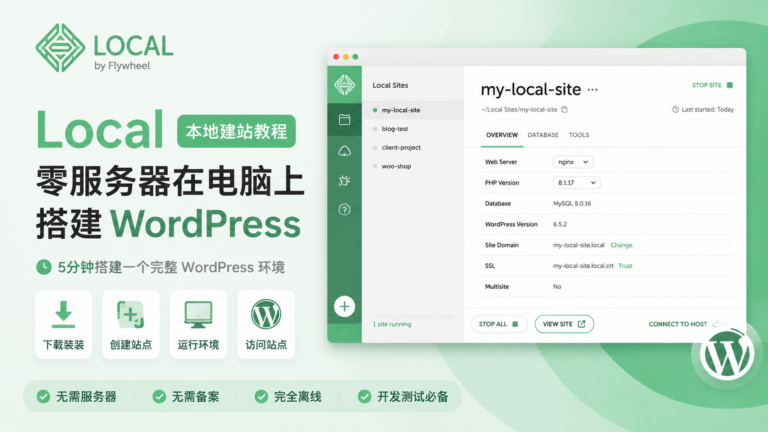Click the WordPress Version 6.5.2 value
This screenshot has height=432, width=768.
click(x=560, y=224)
